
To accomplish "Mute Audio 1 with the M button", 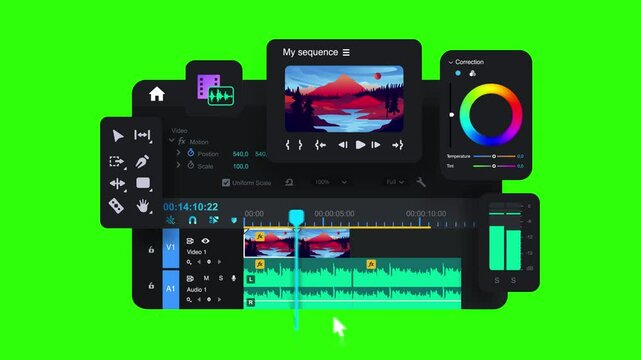I will 206,278.
